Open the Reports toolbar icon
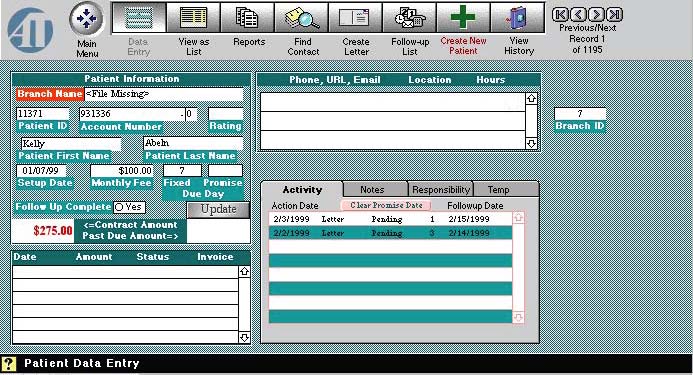Screen dimensions: 693x375 click(247, 18)
